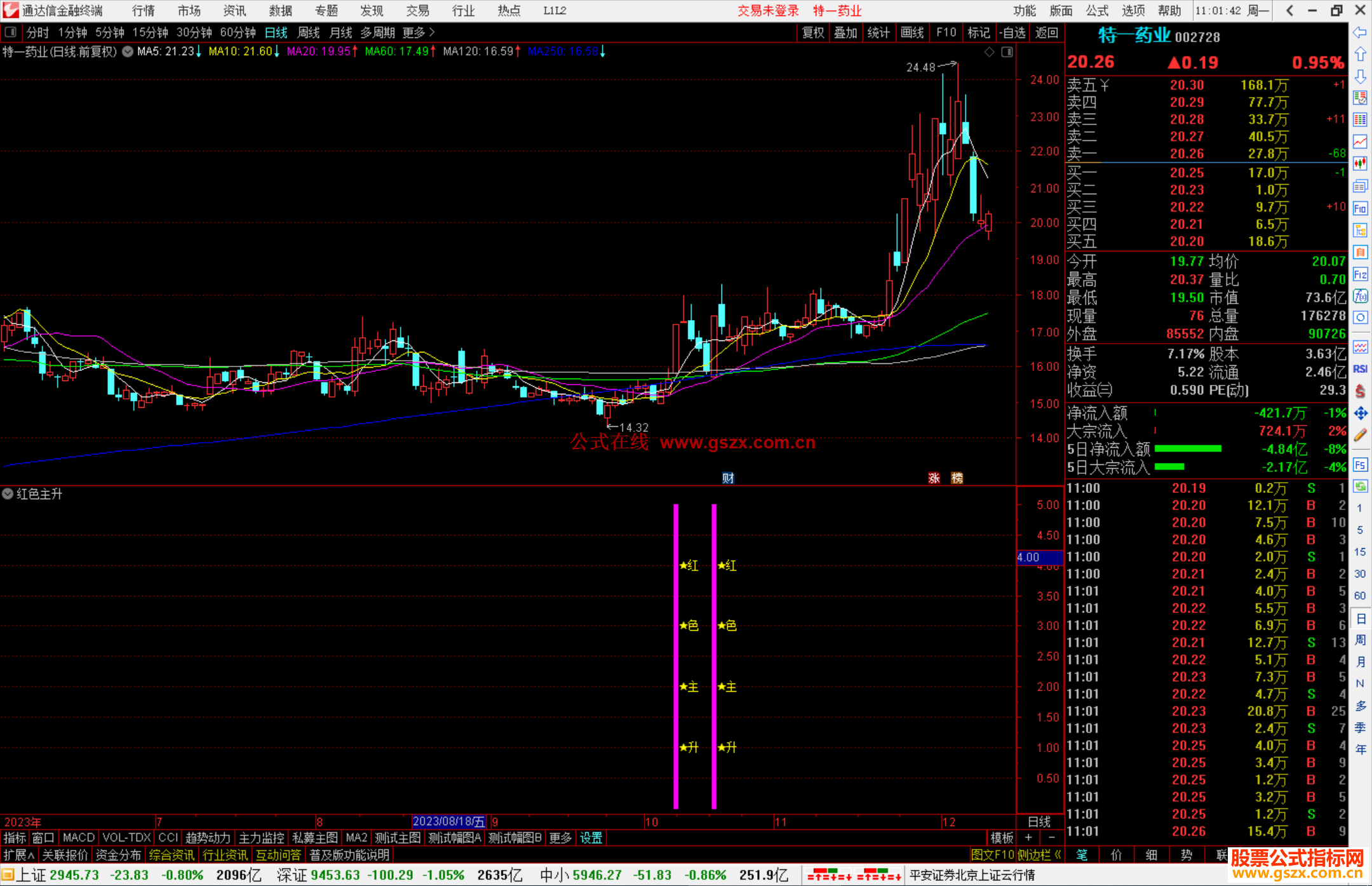Screen dimensions: 1372x886
Task: Click the back arrow sidebar icon
Action: [1360, 32]
